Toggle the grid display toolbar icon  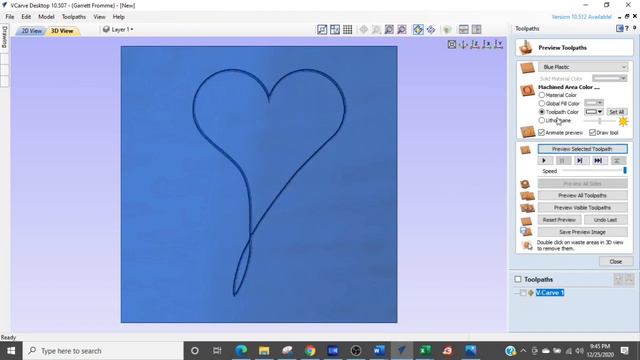347,29
